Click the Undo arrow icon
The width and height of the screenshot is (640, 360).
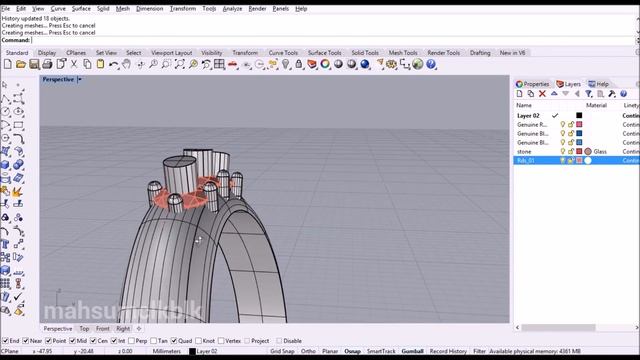pos(113,64)
